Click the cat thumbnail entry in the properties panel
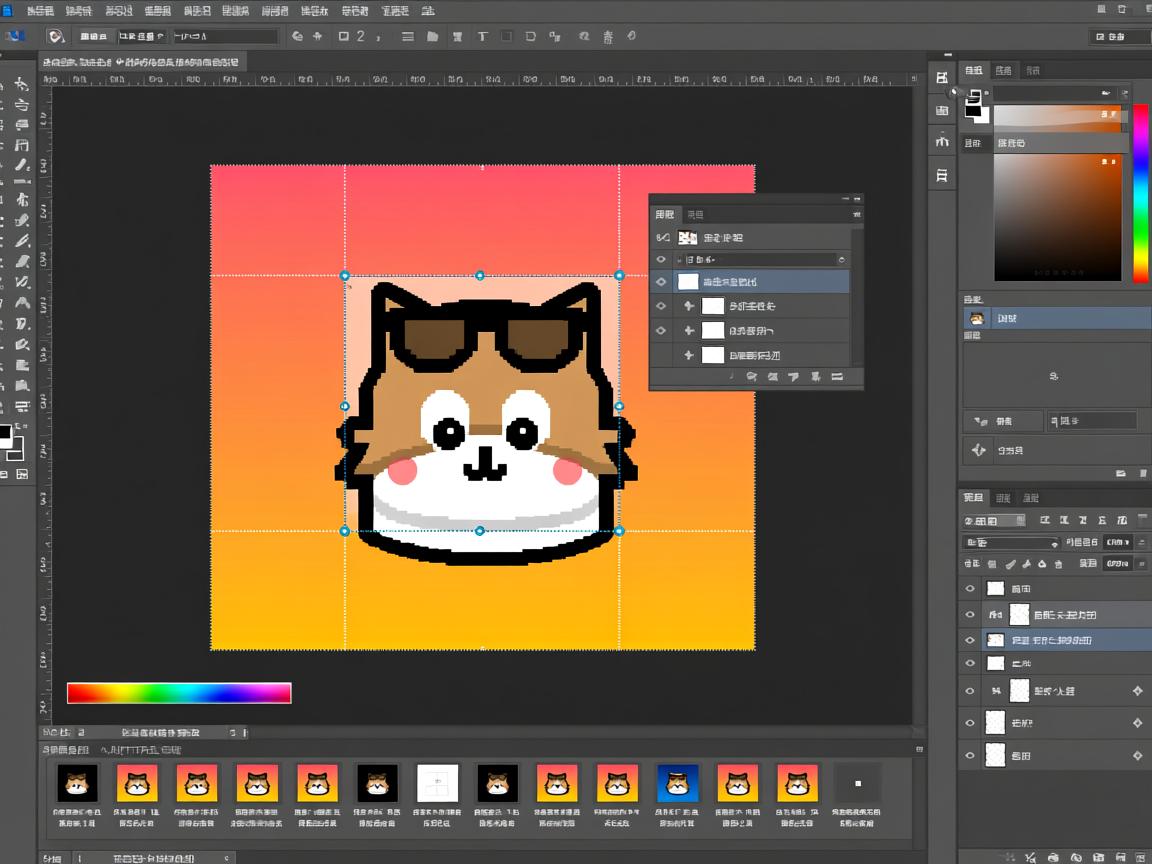 pyautogui.click(x=975, y=319)
